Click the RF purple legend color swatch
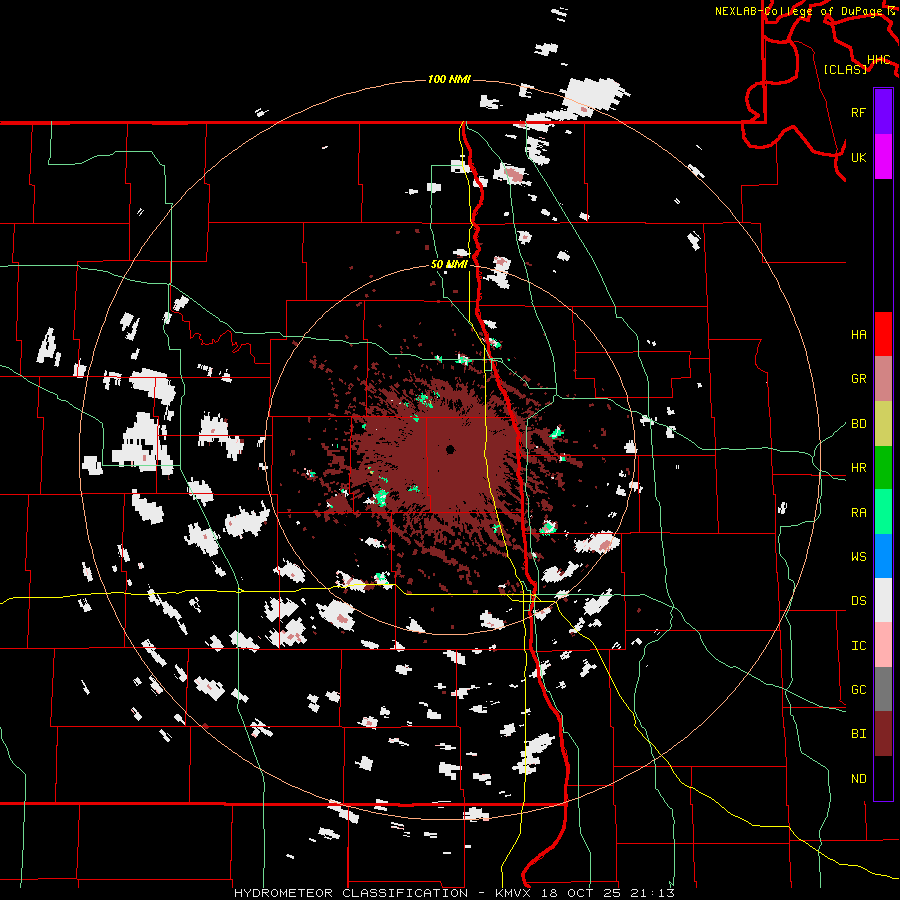This screenshot has height=900, width=900. coord(883,112)
